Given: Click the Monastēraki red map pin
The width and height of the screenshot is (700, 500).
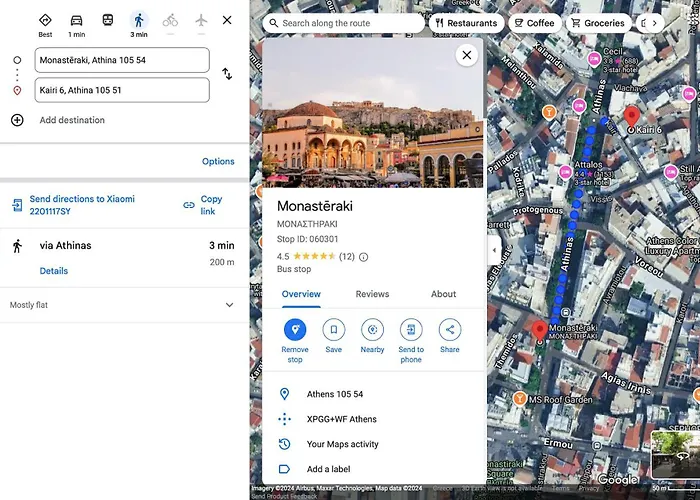Looking at the screenshot, I should click(x=540, y=330).
